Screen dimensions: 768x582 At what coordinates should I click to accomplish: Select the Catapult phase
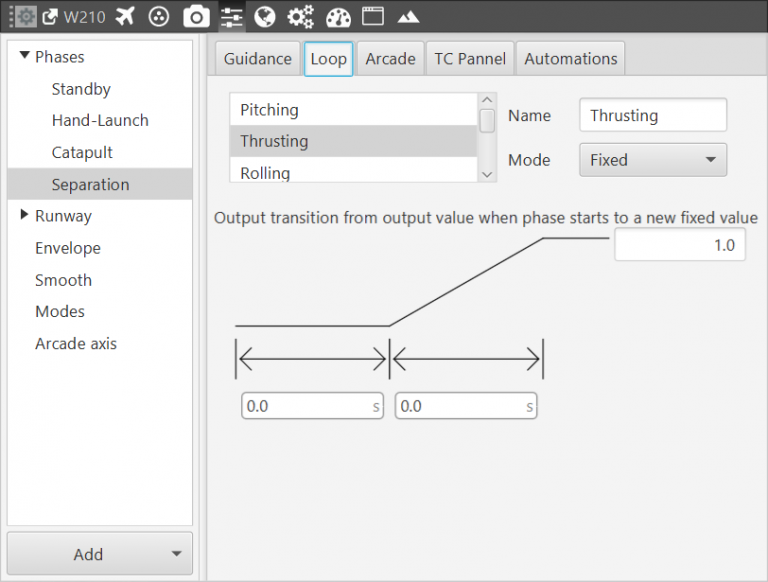pyautogui.click(x=100, y=152)
